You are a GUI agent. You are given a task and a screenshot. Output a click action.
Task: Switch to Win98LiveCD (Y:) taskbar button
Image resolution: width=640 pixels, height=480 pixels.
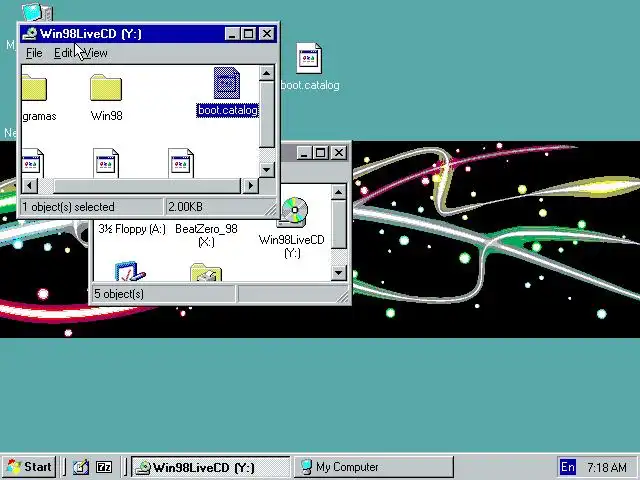coord(211,467)
